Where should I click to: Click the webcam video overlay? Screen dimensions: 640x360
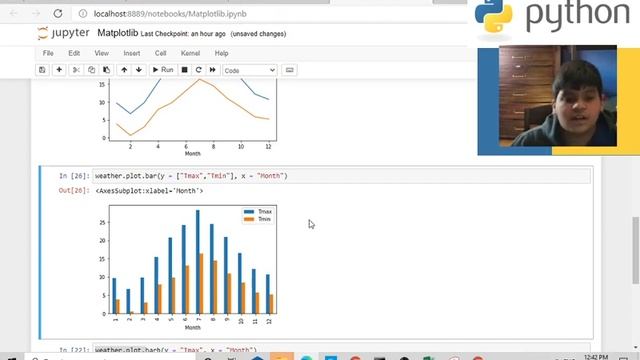[558, 96]
